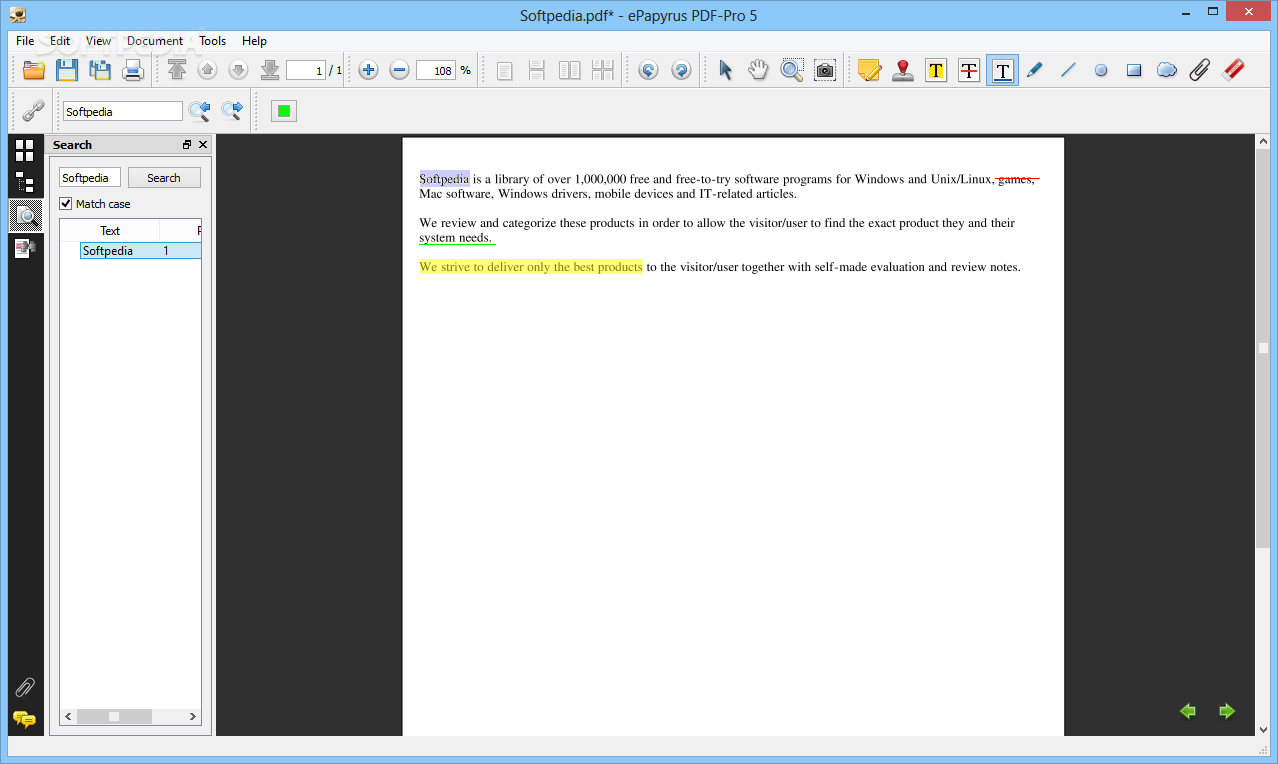Screen dimensions: 1278x764
Task: Open the View menu
Action: [98, 41]
